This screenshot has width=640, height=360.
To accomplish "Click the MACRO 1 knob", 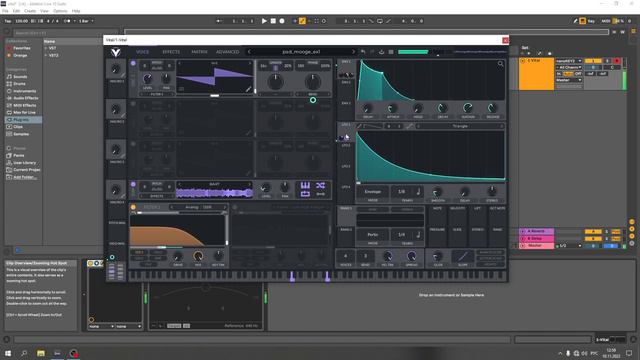I will click(x=116, y=69).
